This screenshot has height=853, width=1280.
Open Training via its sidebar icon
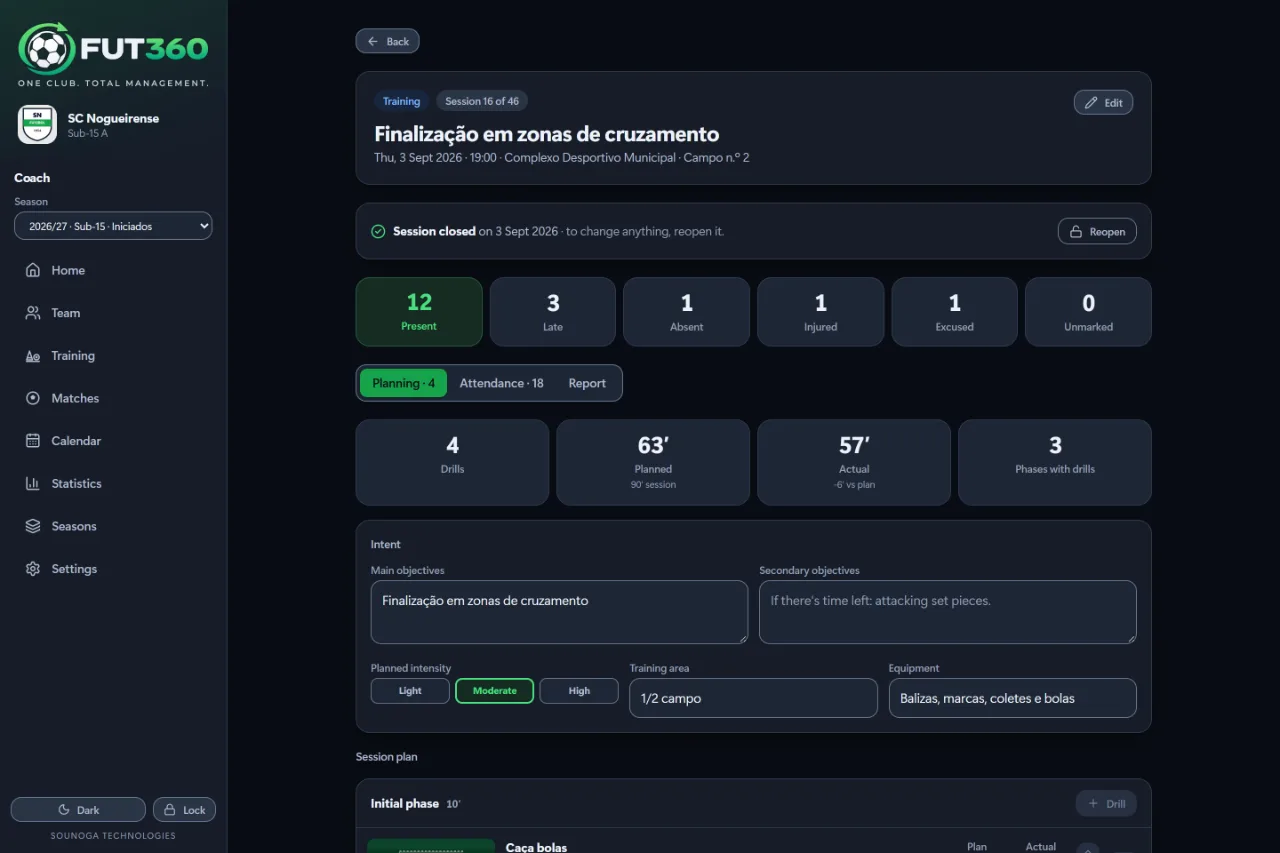[x=33, y=356]
